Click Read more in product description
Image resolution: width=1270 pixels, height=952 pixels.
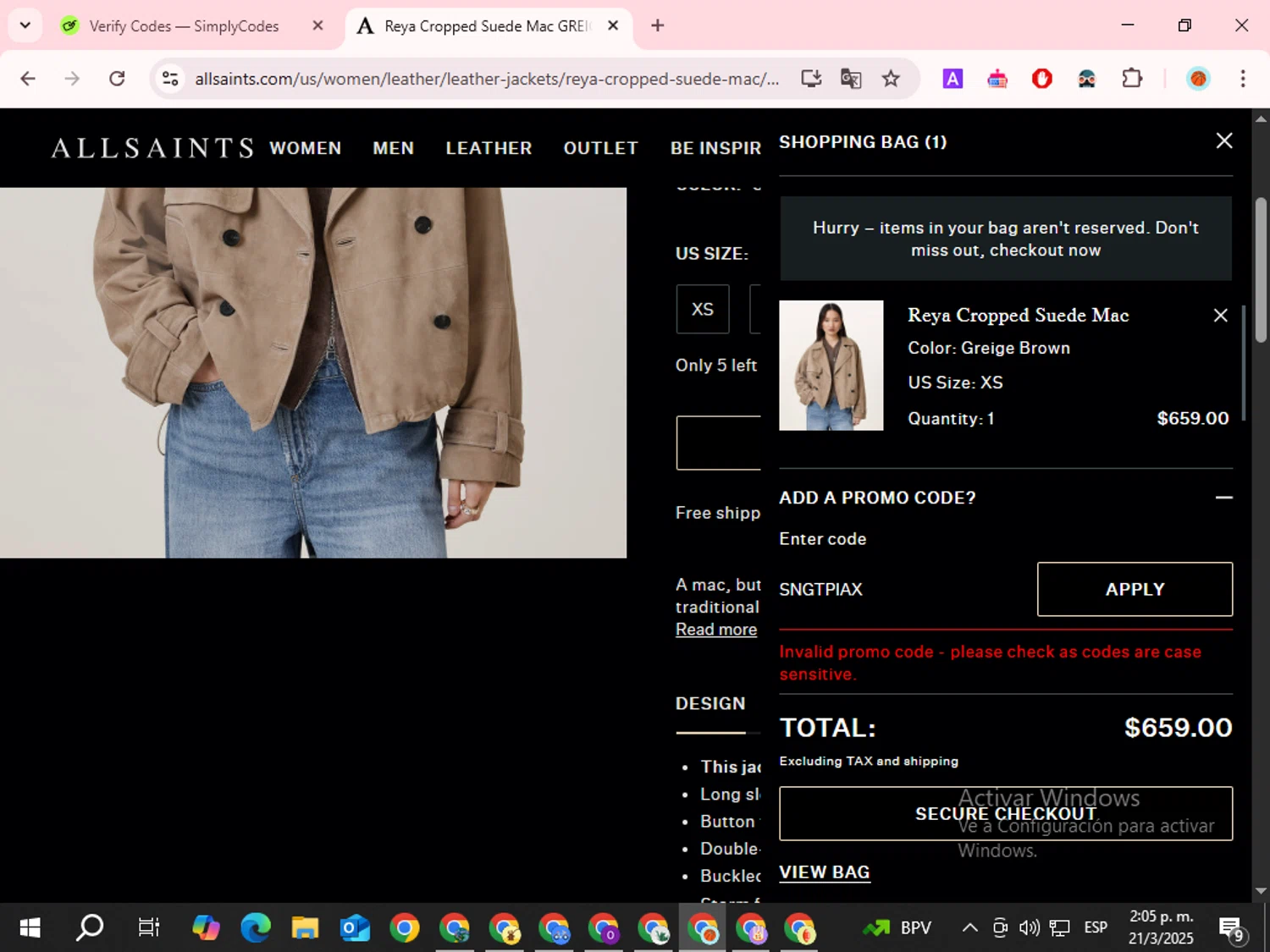716,630
